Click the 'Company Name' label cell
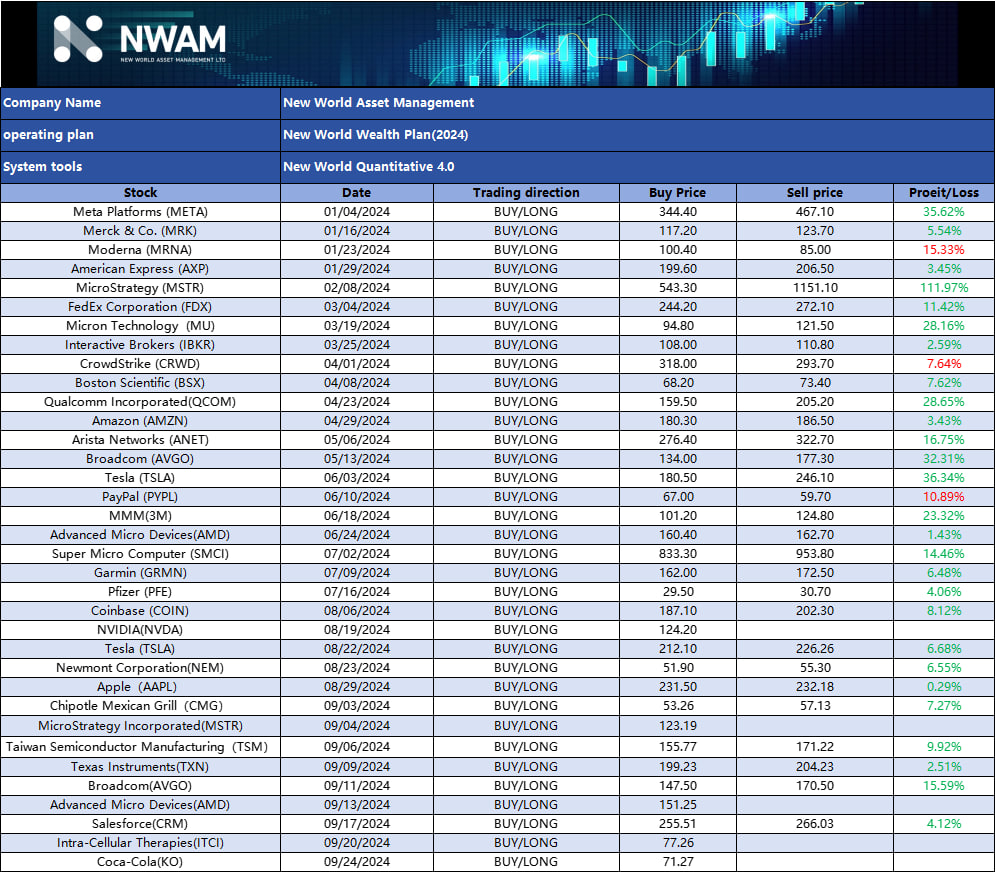Viewport: 995px width, 872px height. point(140,103)
